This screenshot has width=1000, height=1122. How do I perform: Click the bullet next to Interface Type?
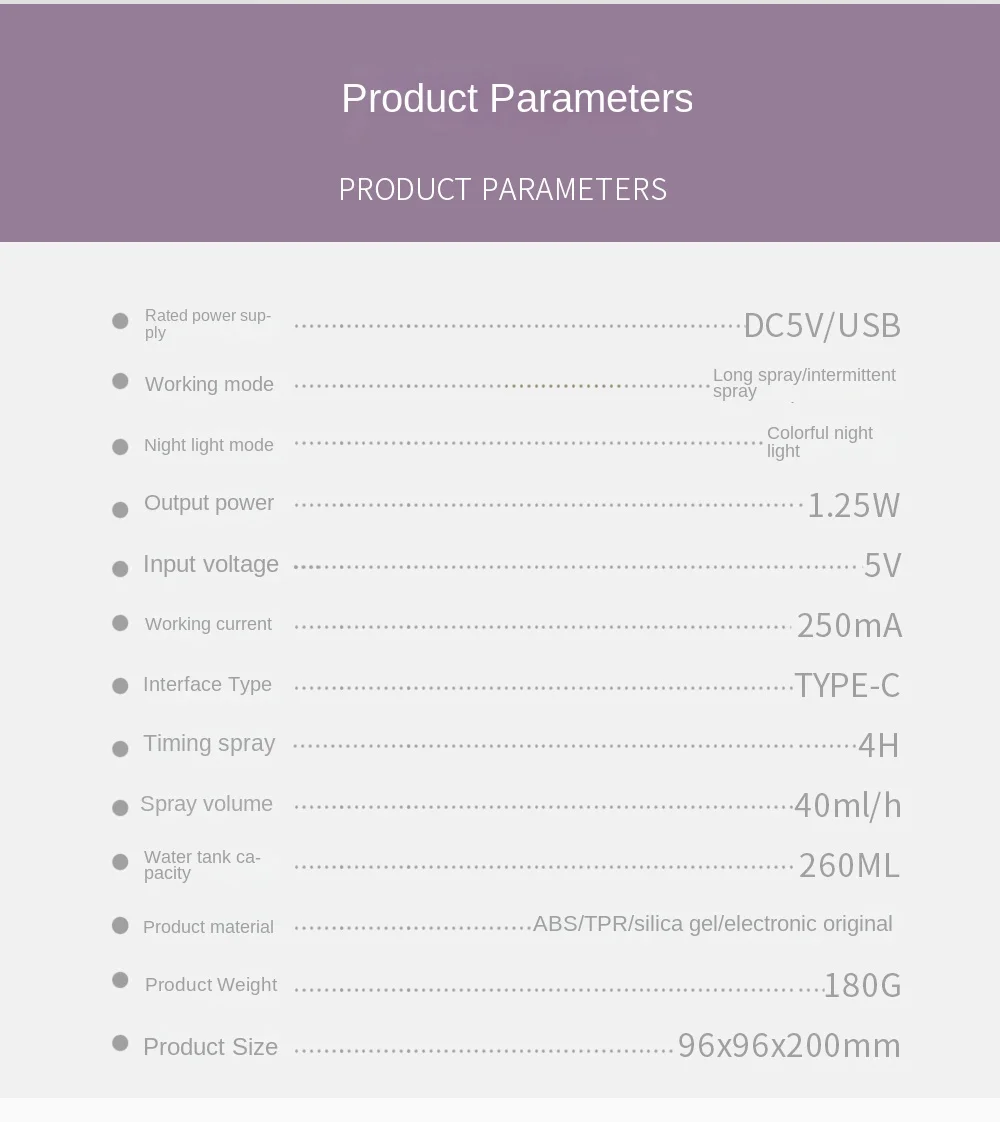pyautogui.click(x=120, y=686)
